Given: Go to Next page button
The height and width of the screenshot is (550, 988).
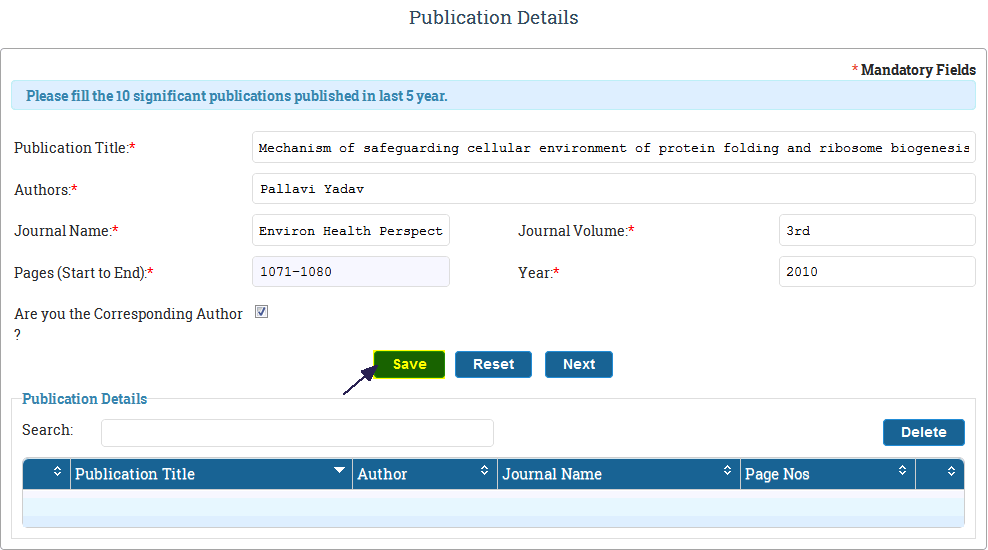Looking at the screenshot, I should [x=578, y=364].
